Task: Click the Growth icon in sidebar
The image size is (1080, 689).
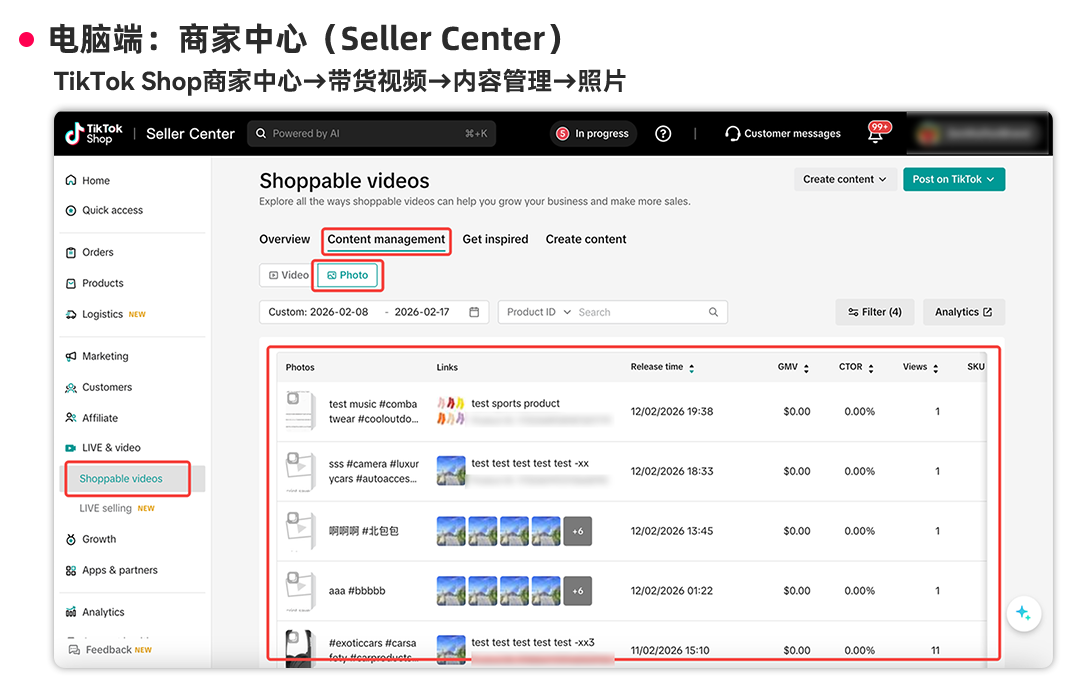Action: coord(70,539)
